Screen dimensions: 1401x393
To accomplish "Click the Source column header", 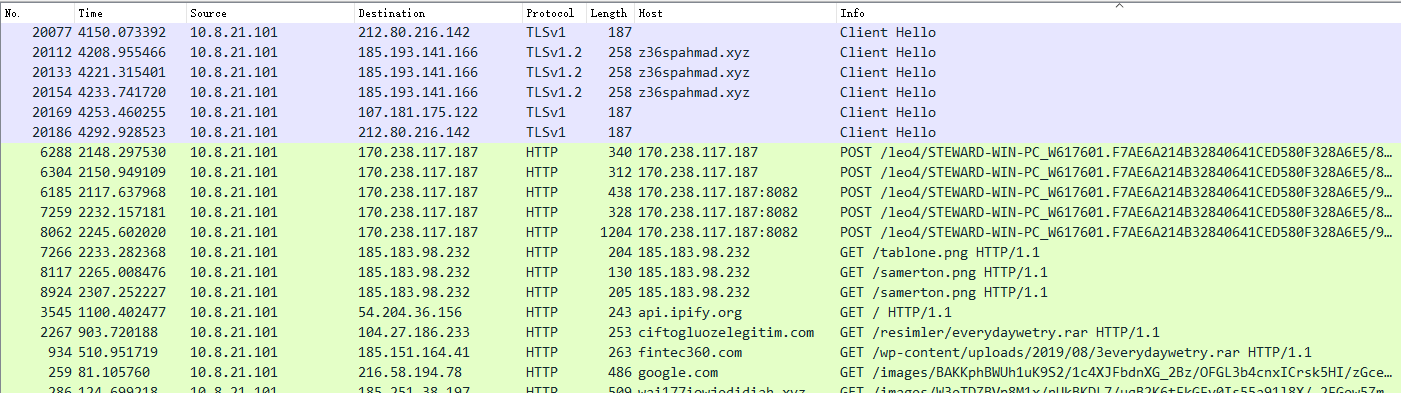I will point(270,13).
